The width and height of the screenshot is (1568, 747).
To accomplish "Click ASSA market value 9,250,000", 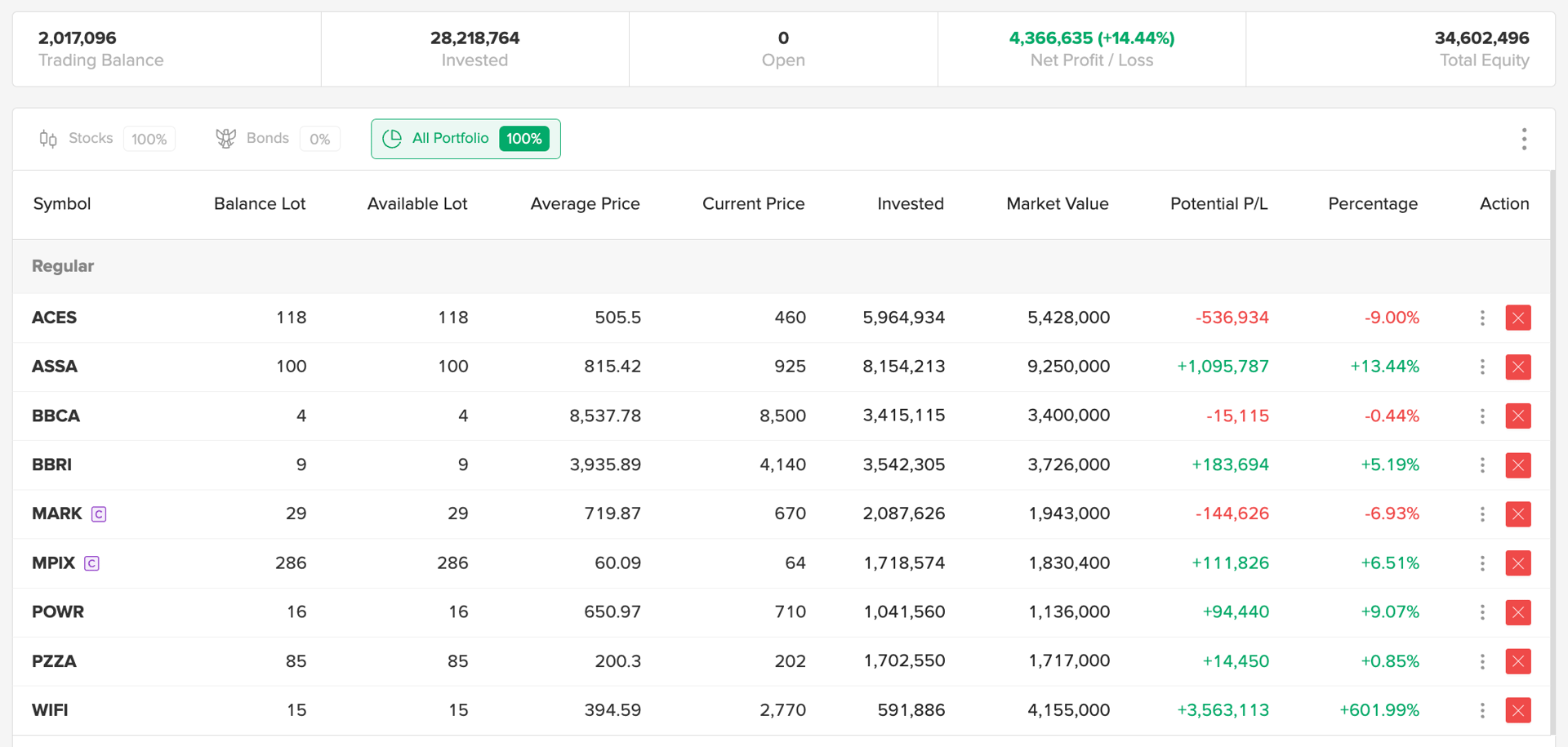I will (1068, 367).
